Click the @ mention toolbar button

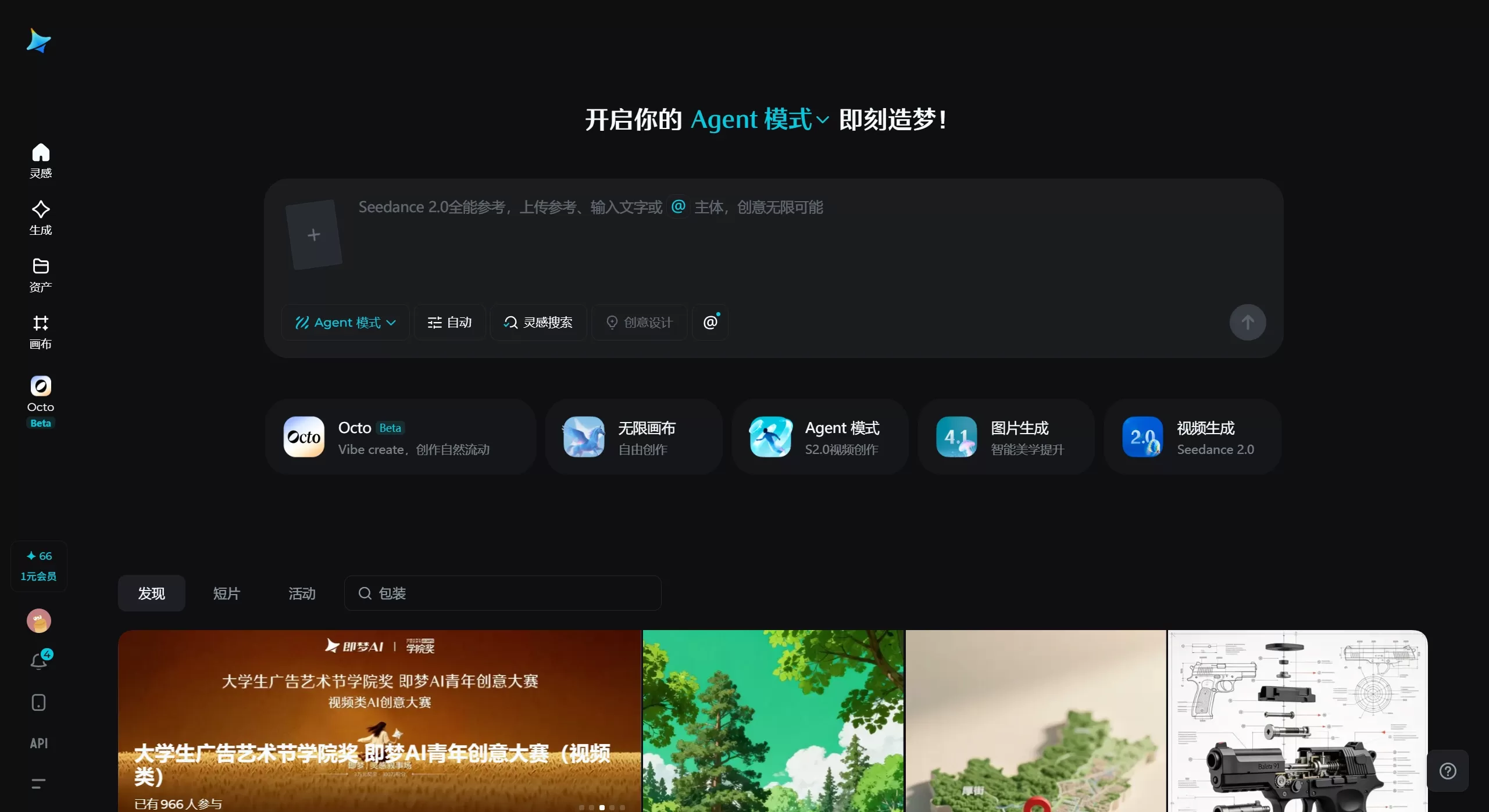pyautogui.click(x=710, y=322)
